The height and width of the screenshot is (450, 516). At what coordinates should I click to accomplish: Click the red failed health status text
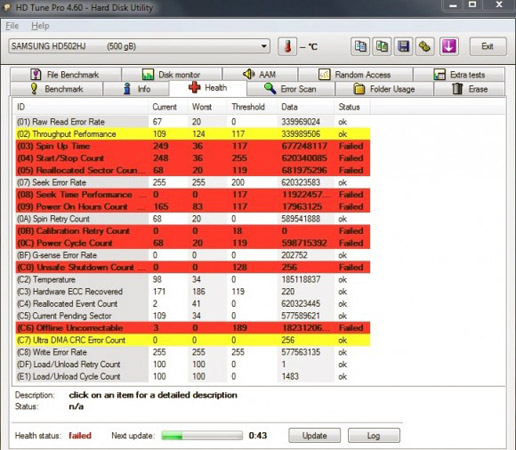[80, 436]
